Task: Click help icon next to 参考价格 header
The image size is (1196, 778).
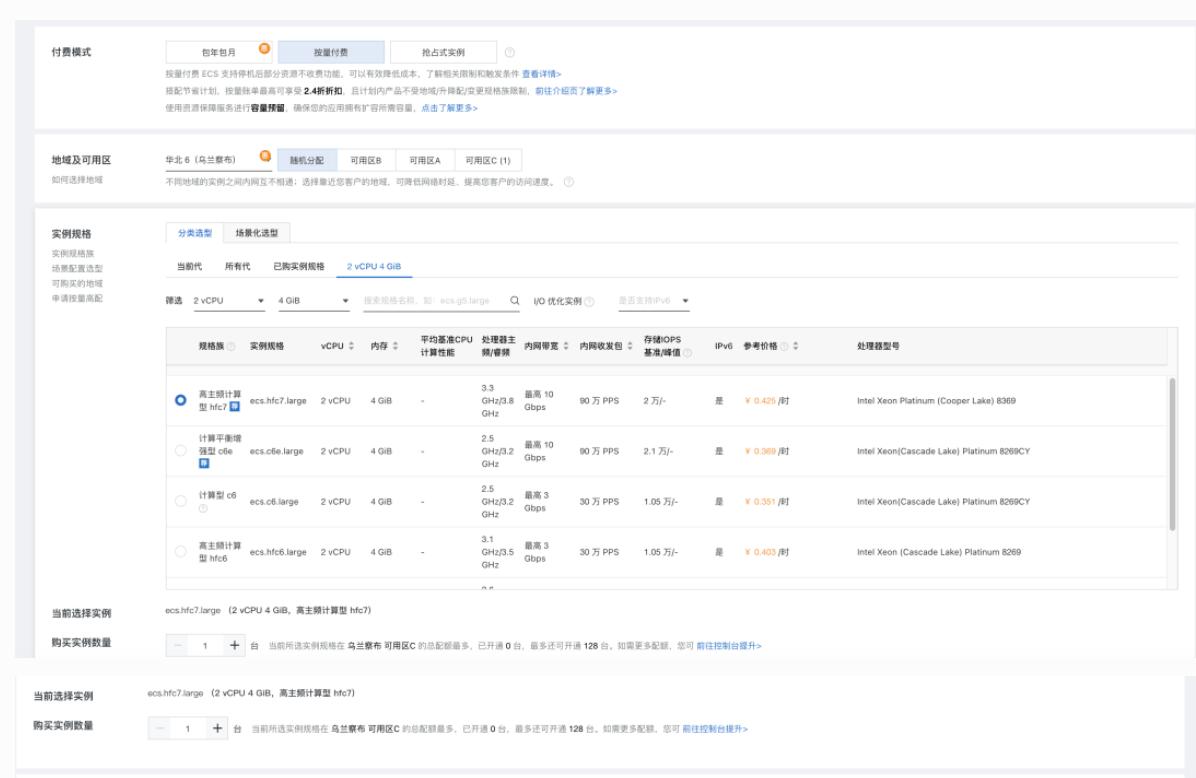Action: point(784,346)
